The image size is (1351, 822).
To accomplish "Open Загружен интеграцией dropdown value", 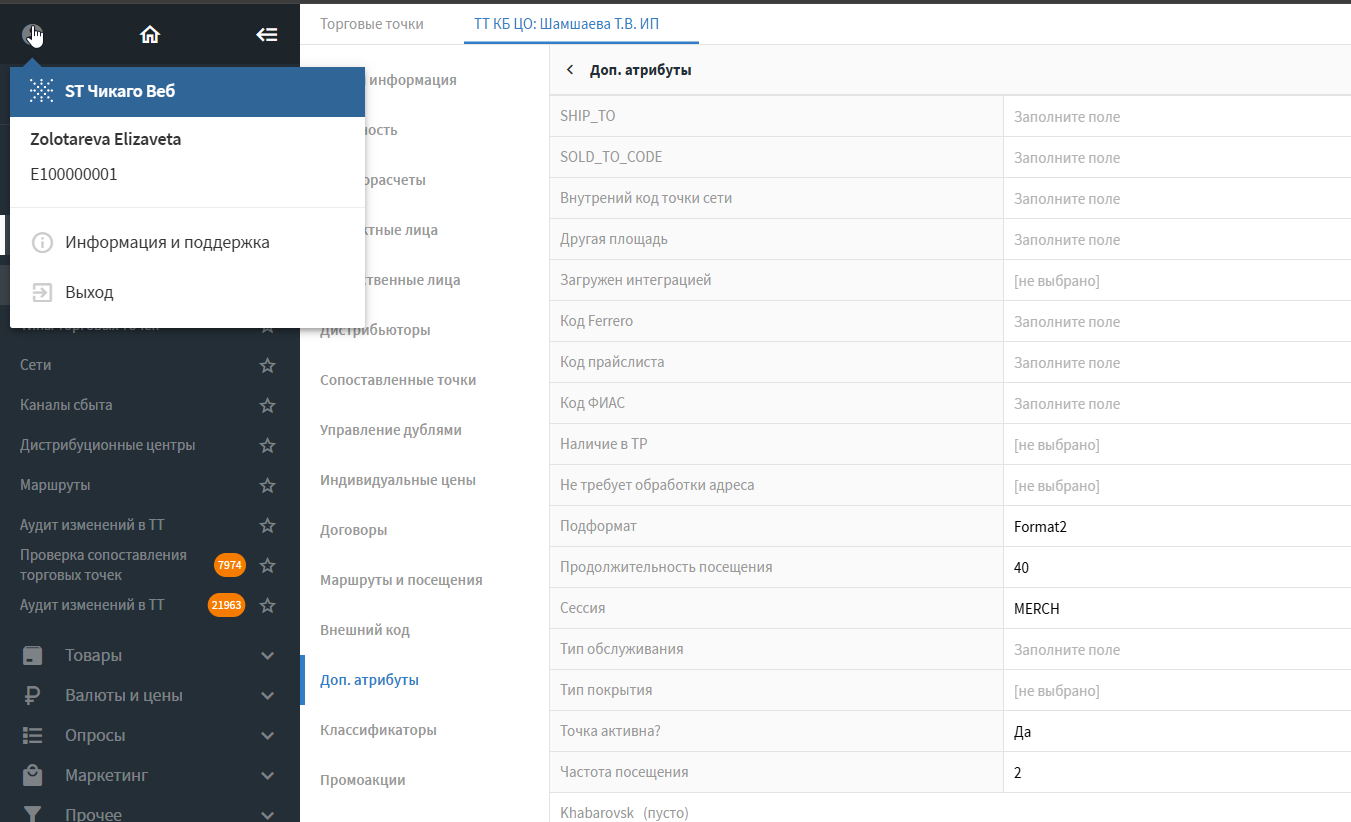I will pos(1177,281).
